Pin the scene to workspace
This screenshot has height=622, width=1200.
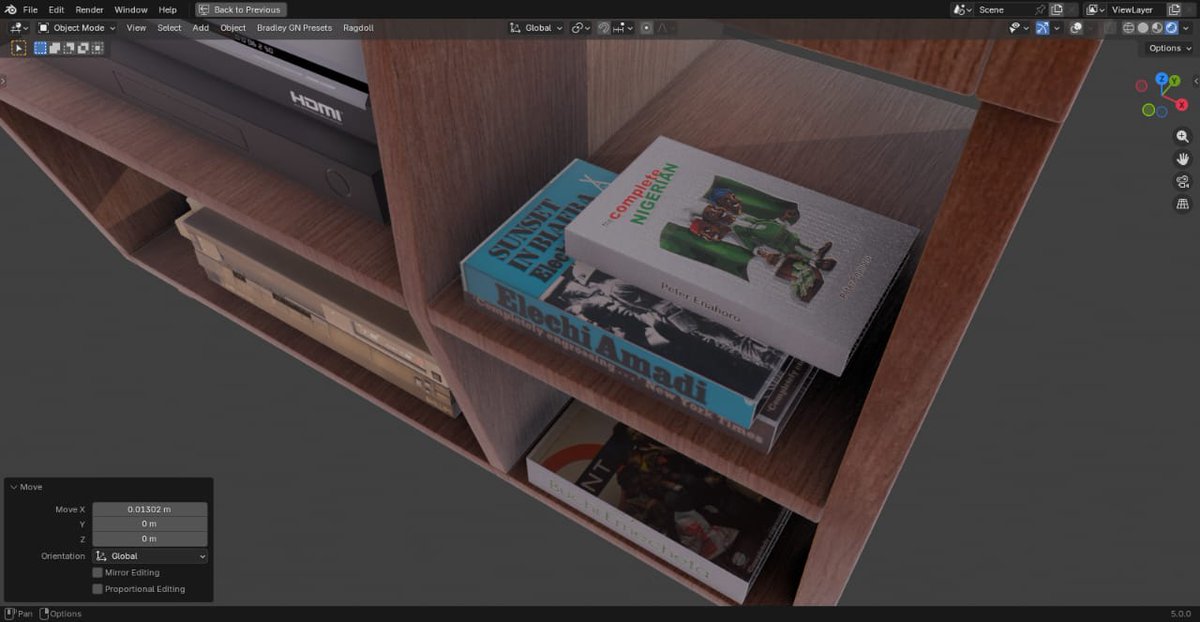1040,9
